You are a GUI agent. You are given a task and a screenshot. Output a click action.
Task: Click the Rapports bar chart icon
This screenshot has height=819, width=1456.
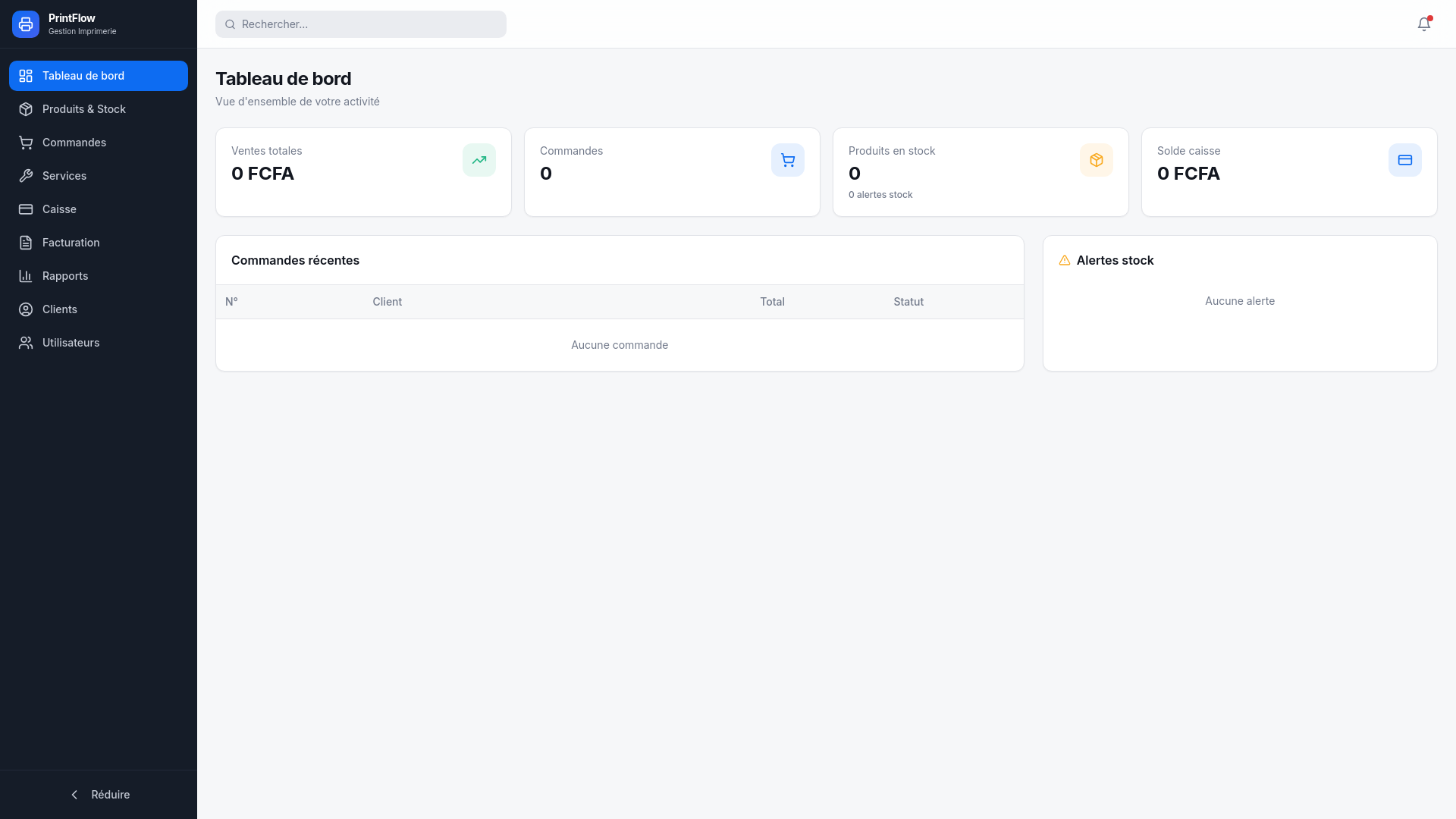(26, 276)
